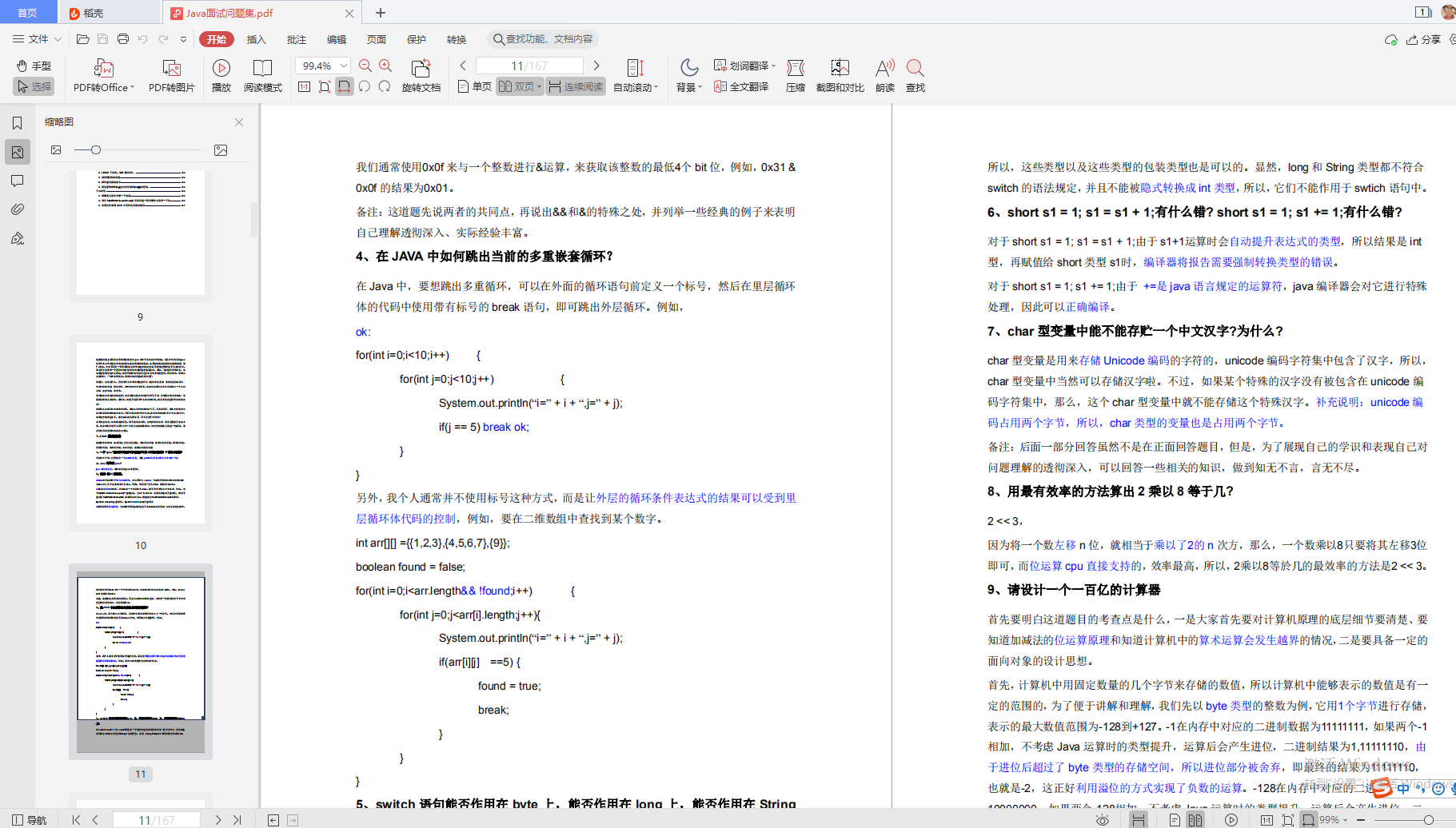Screen dimensions: 1456x828
Task: Select page 9 thumbnail
Action: click(x=141, y=233)
